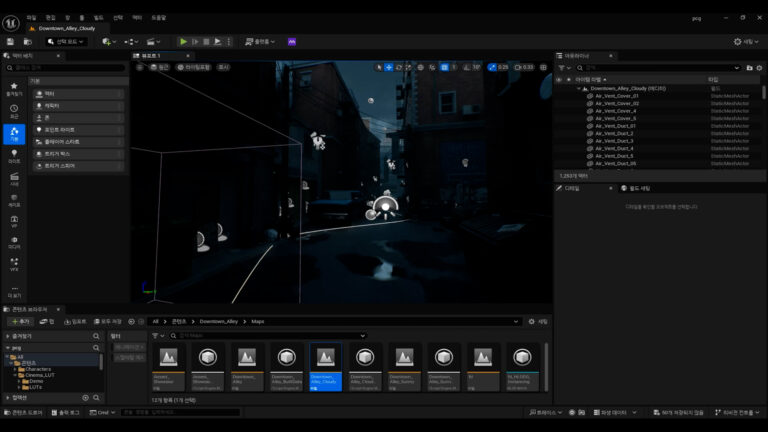768x432 pixels.
Task: Open the Recently Placed category icon
Action: click(14, 110)
